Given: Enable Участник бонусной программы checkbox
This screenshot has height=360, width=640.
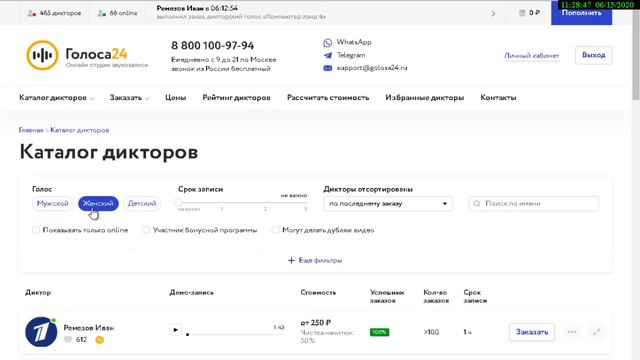Looking at the screenshot, I should [146, 230].
